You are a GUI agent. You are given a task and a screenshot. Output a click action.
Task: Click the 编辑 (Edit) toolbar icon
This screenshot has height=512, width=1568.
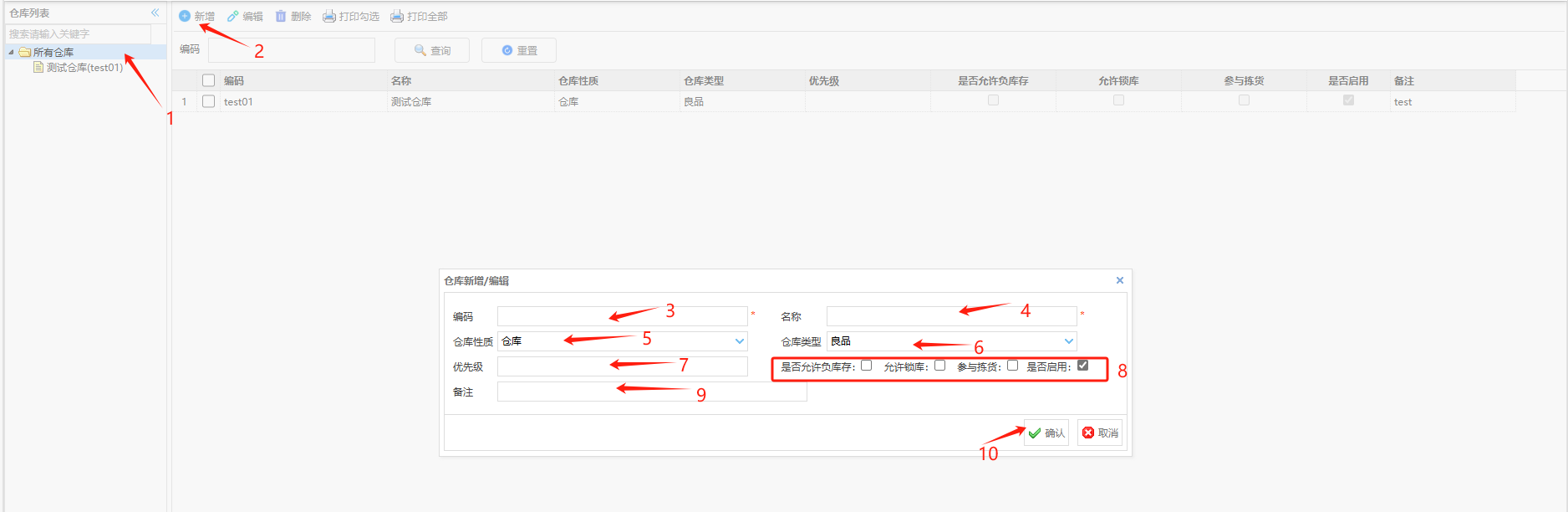[x=233, y=16]
